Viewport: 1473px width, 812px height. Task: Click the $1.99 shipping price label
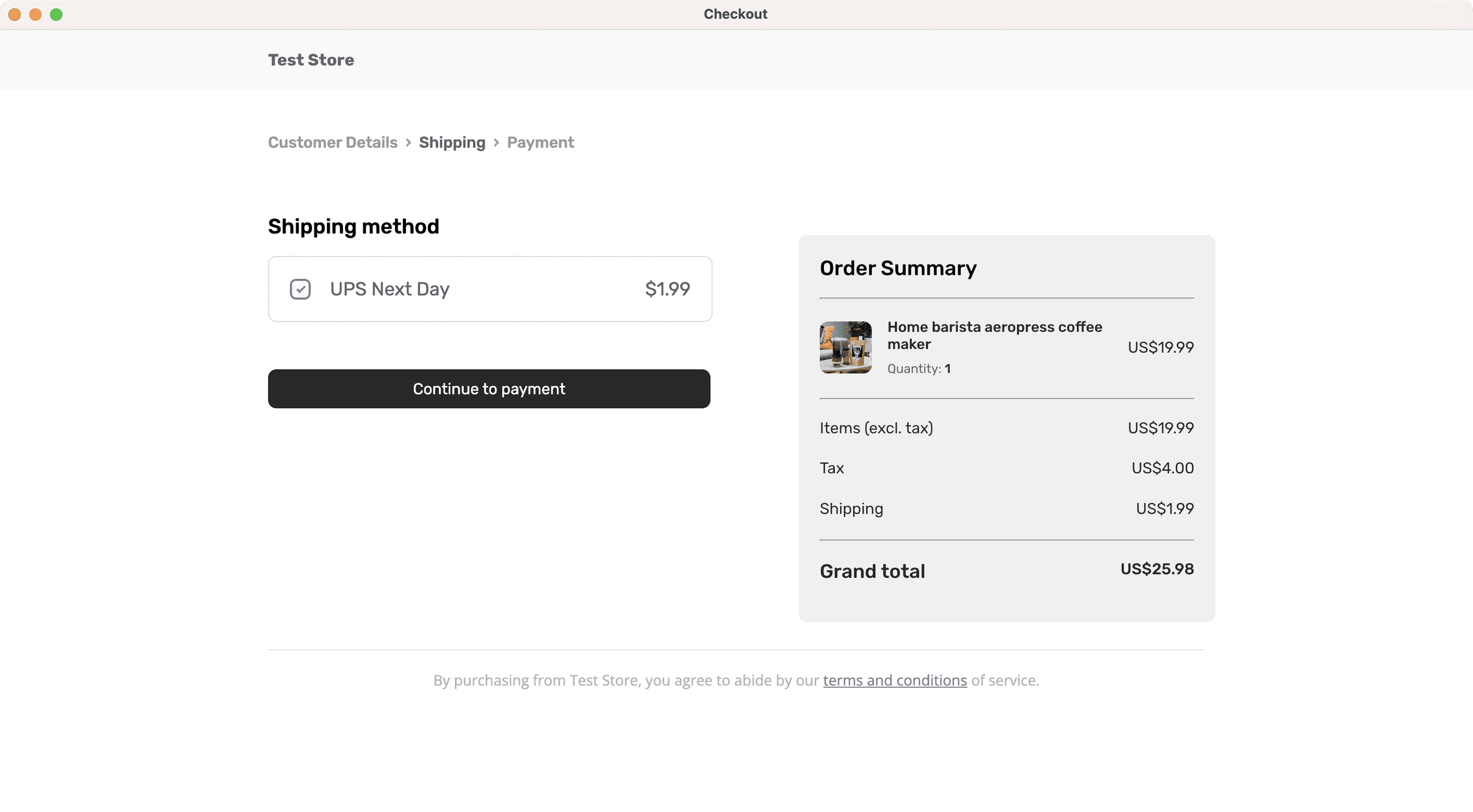click(667, 289)
